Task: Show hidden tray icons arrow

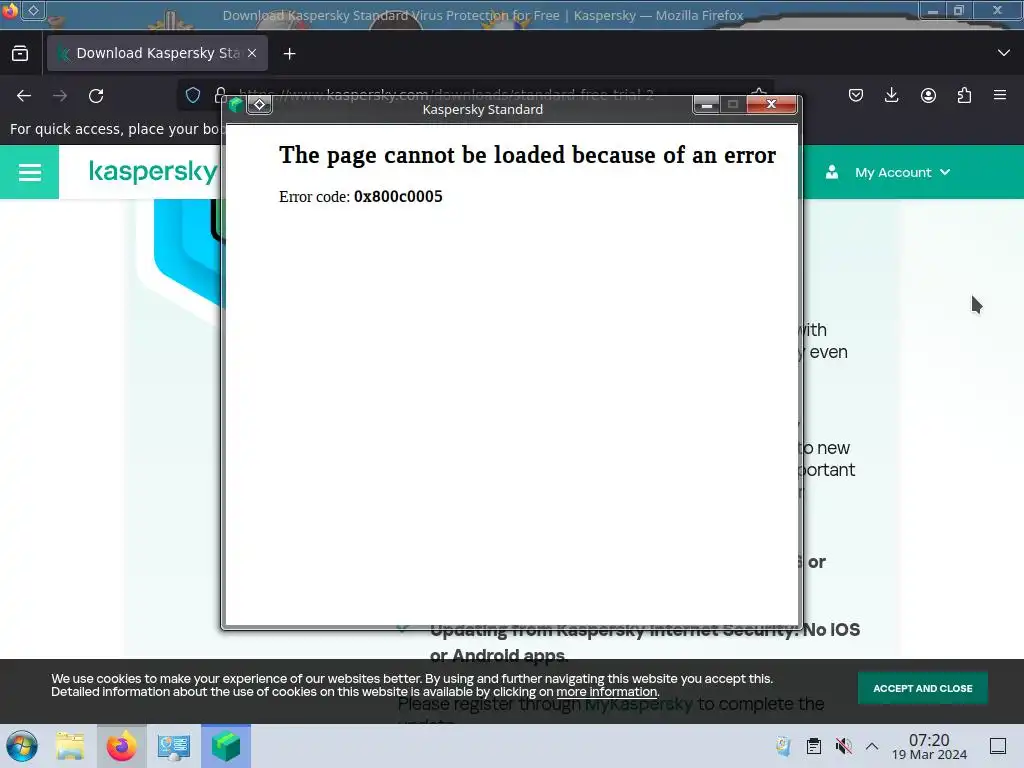Action: (872, 746)
